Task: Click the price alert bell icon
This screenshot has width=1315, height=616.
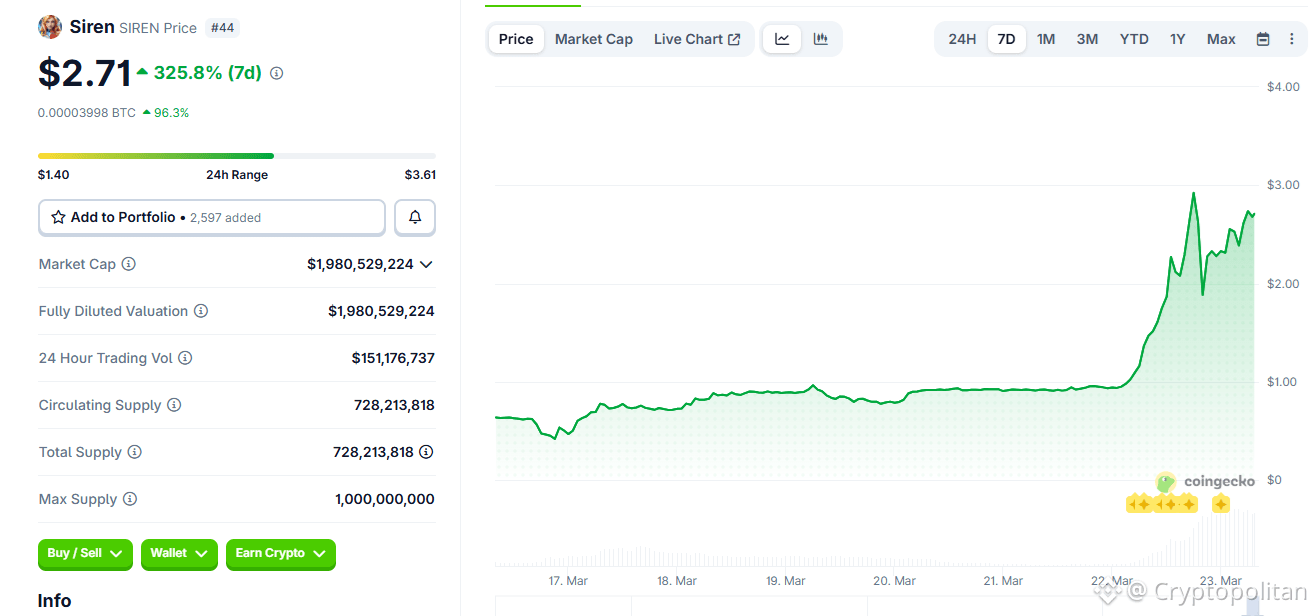Action: (414, 217)
